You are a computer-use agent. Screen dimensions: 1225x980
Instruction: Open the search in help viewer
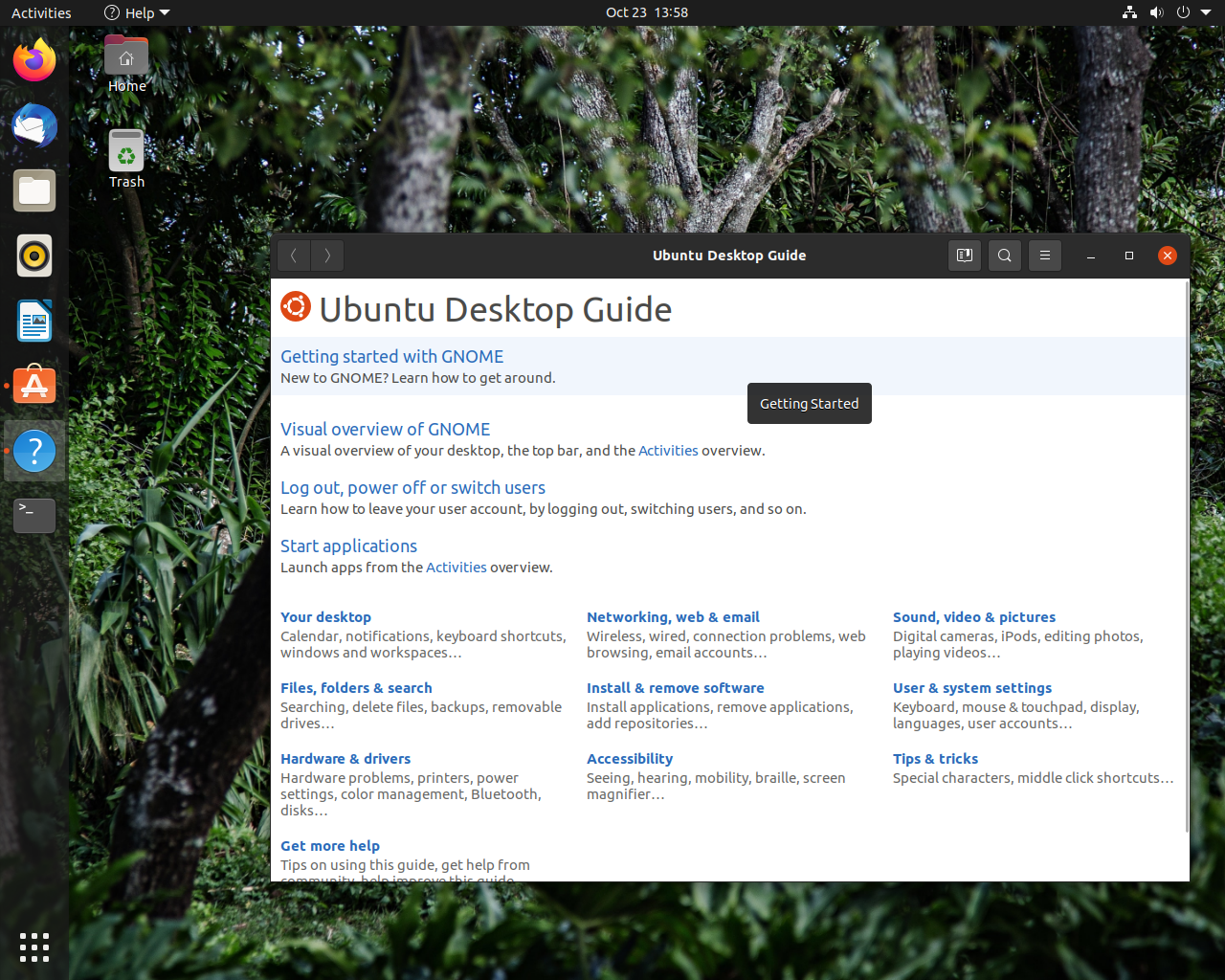click(1005, 256)
